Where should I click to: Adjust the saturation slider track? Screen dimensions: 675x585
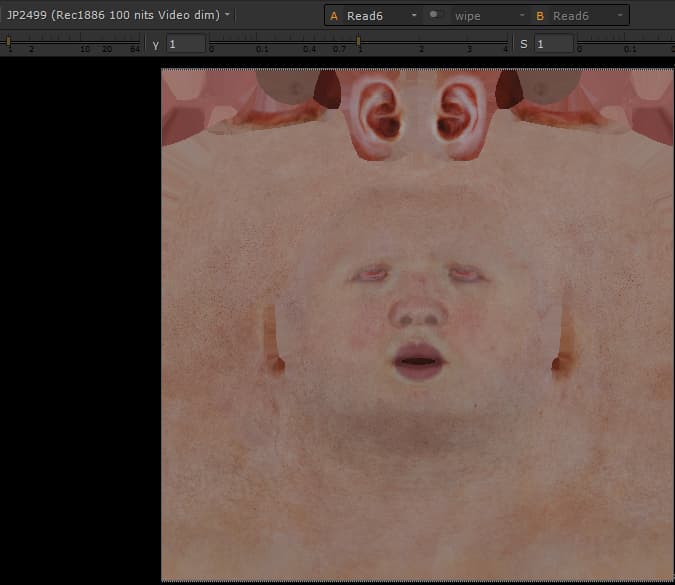(626, 43)
